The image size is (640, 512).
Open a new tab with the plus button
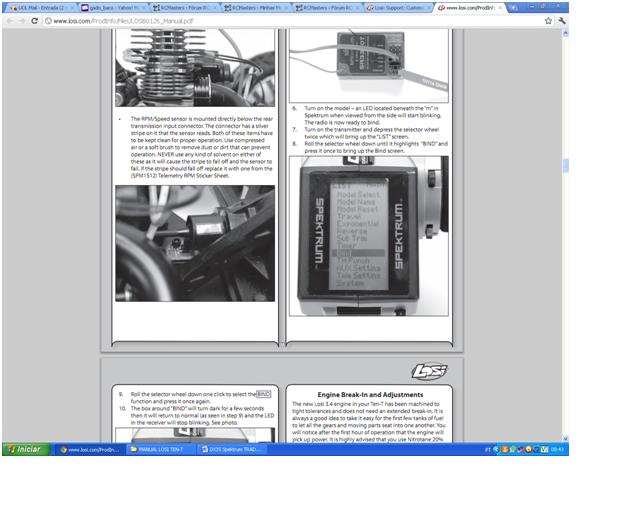click(x=513, y=7)
